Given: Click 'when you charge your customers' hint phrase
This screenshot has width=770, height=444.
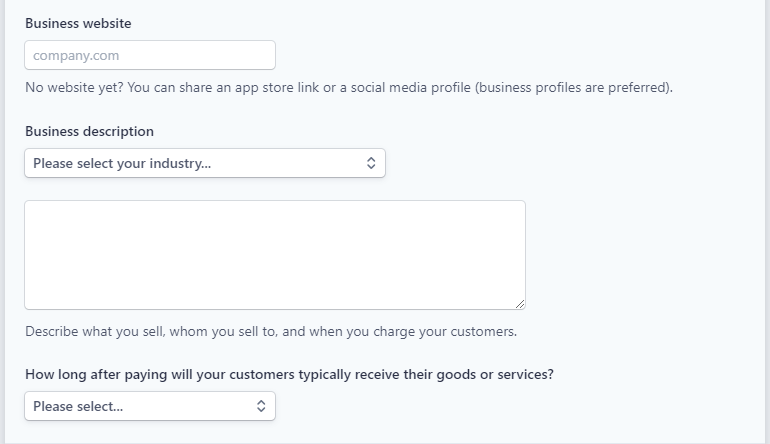Looking at the screenshot, I should point(412,332).
